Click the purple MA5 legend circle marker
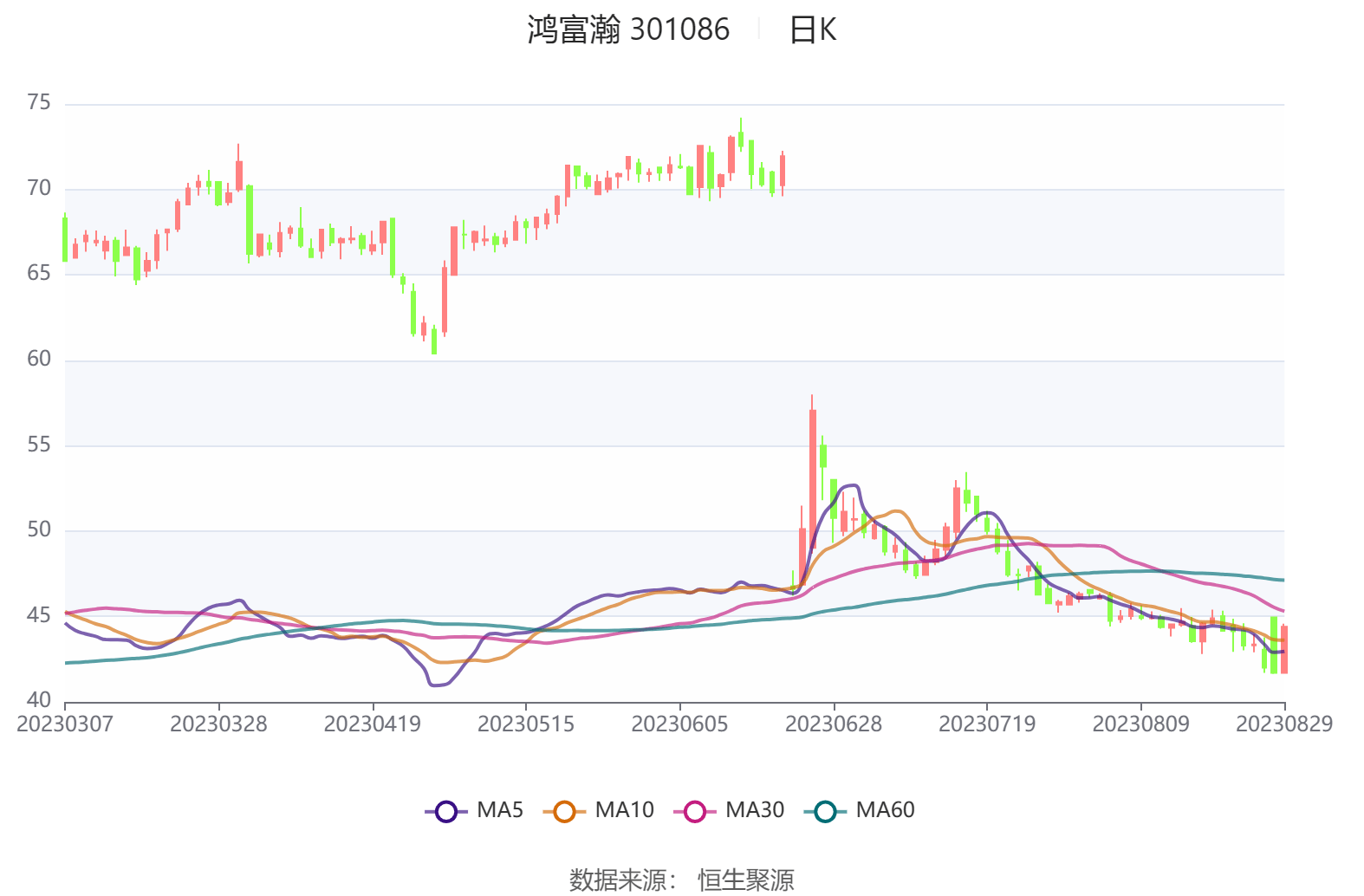This screenshot has width=1364, height=896. [x=445, y=812]
